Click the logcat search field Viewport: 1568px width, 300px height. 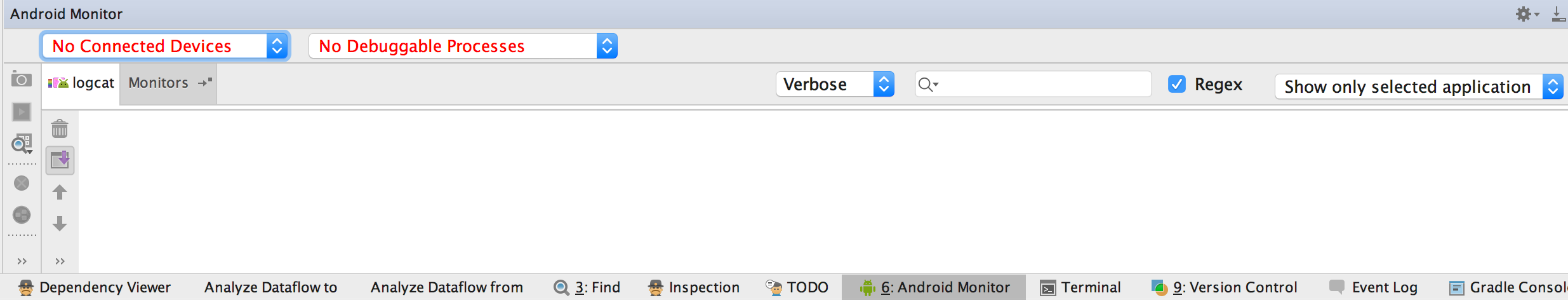point(1033,84)
